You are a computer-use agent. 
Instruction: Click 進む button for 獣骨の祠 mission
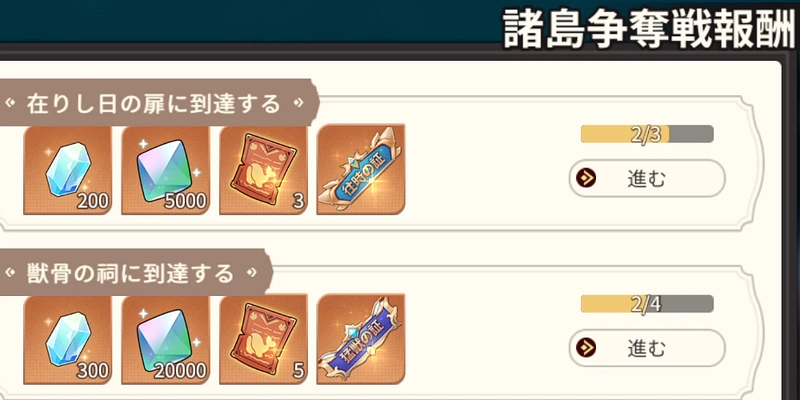coord(647,348)
